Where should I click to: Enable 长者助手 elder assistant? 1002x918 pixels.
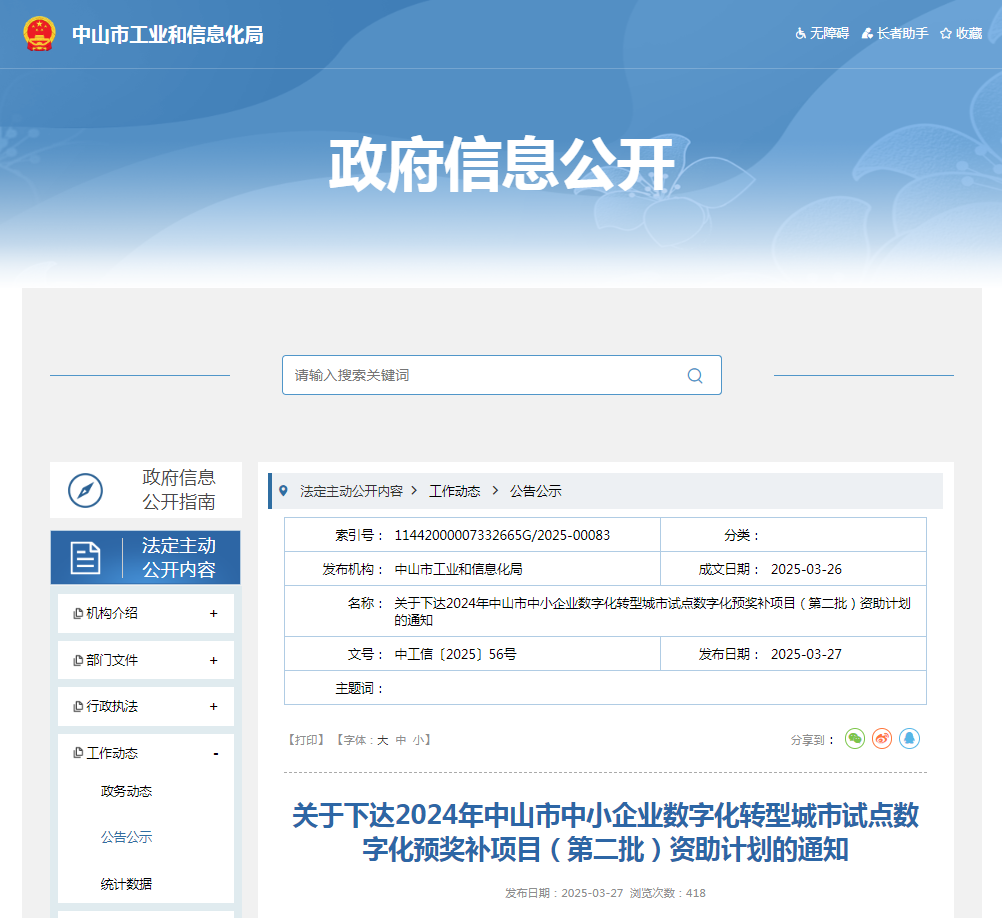point(895,33)
